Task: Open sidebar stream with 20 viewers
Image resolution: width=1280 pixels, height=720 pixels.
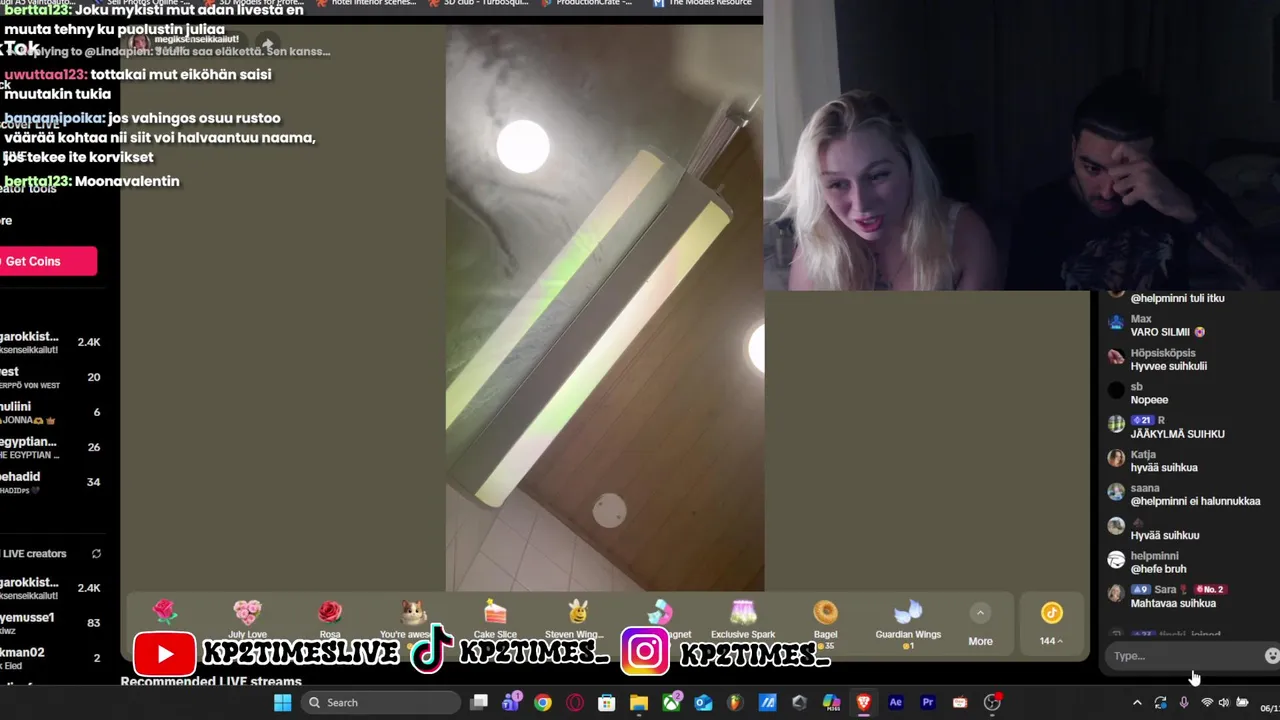Action: pos(51,377)
